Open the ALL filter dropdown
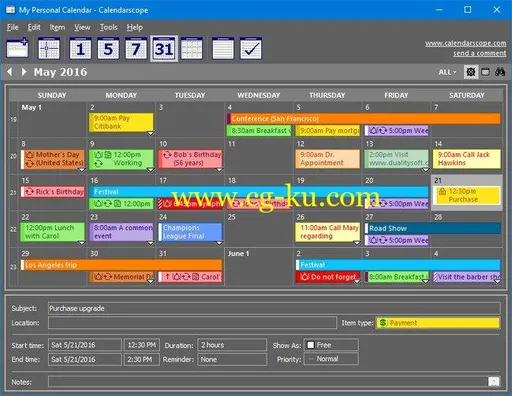Screen dimensions: 512x396 tap(447, 72)
